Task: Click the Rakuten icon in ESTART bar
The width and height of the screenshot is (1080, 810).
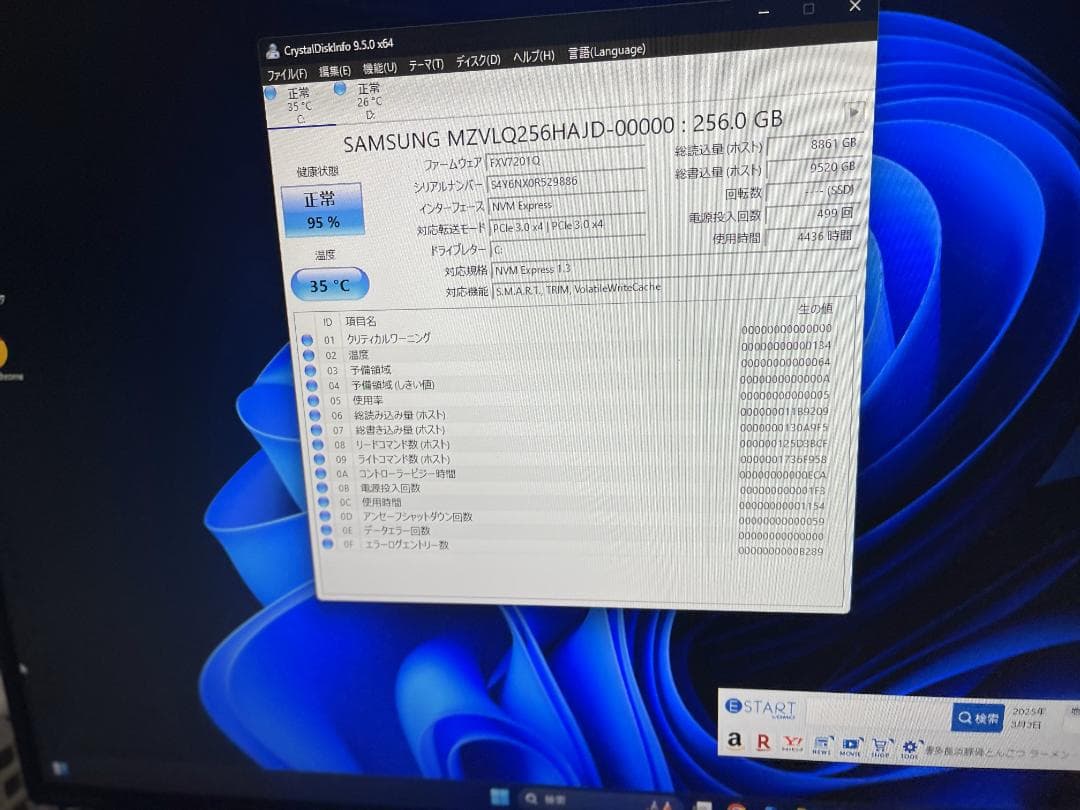Action: tap(763, 744)
